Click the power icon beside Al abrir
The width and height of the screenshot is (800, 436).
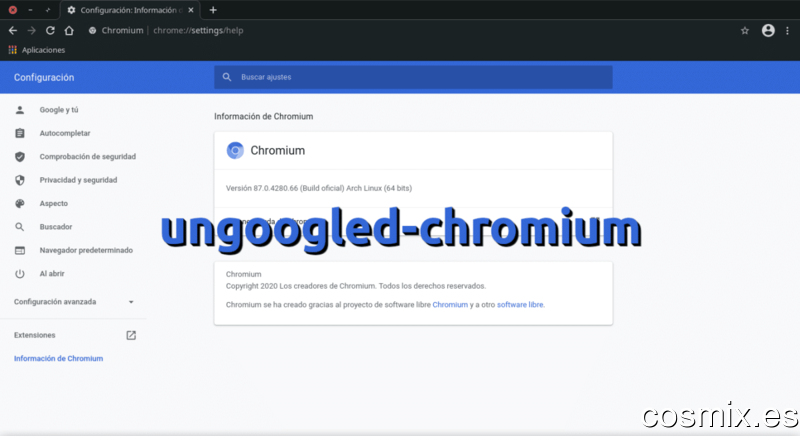tap(20, 274)
